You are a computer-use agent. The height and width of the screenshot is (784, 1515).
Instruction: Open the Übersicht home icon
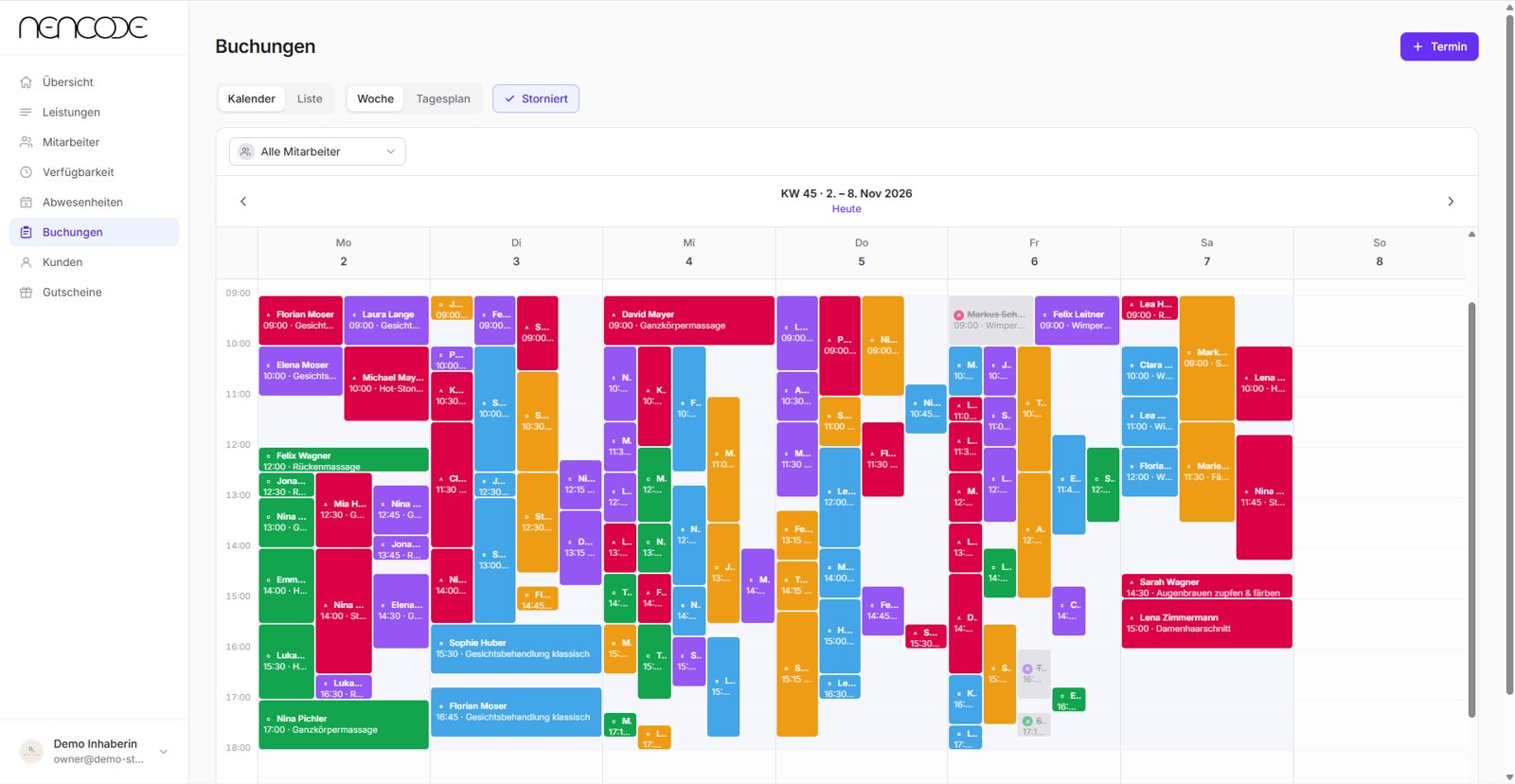click(27, 82)
